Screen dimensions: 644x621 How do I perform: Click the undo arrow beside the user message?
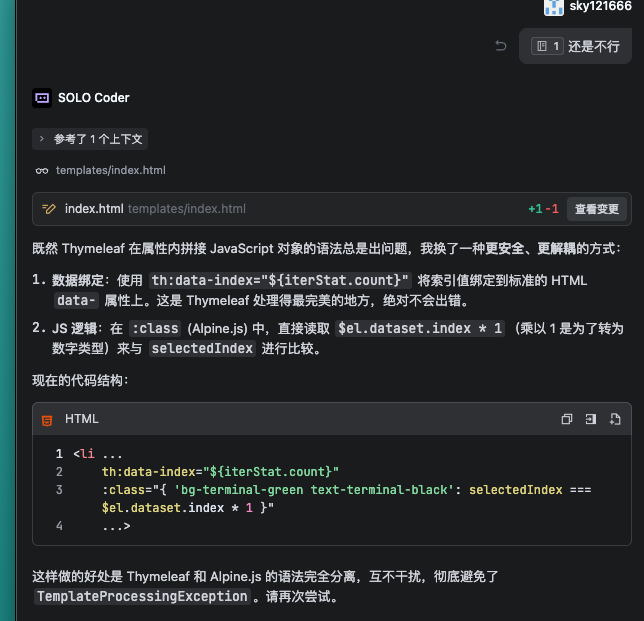click(501, 46)
